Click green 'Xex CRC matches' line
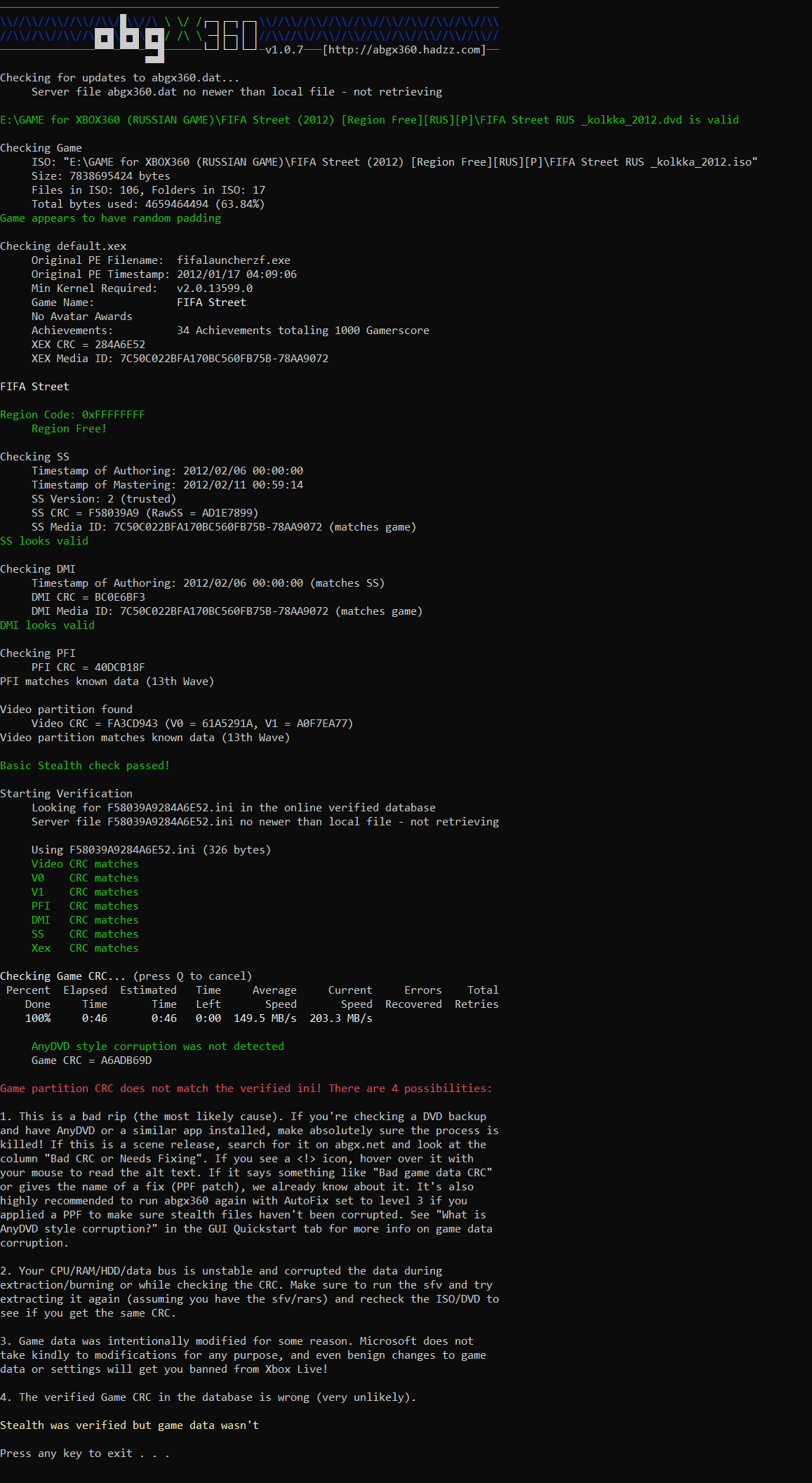Image resolution: width=812 pixels, height=1483 pixels. (85, 948)
